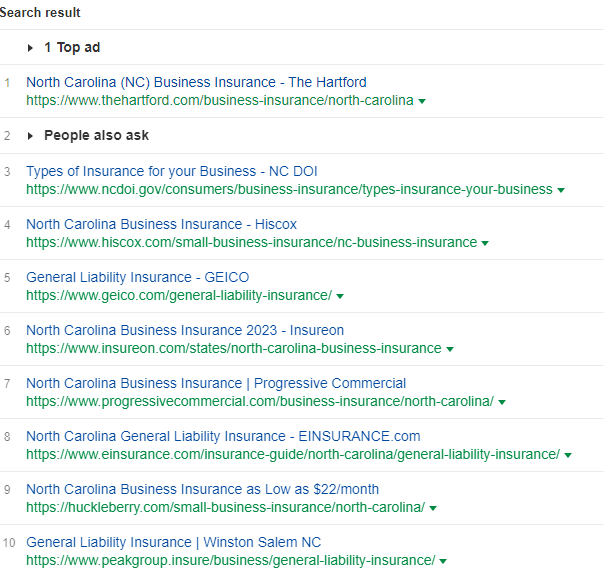
Task: Open the einsurance.com URL link
Action: pos(293,455)
